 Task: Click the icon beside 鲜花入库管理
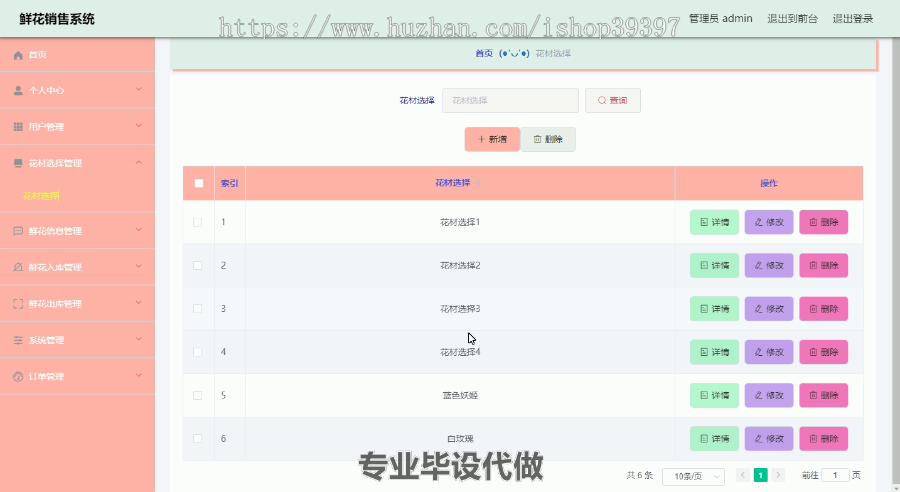coord(18,267)
